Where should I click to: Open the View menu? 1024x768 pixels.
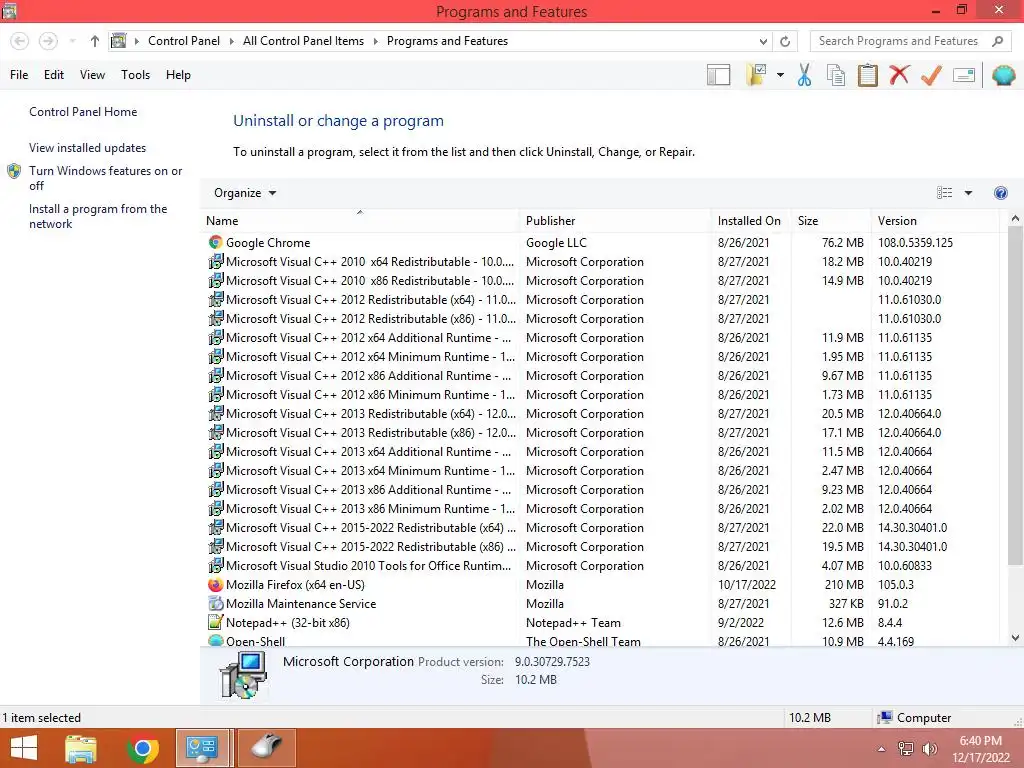pyautogui.click(x=92, y=75)
